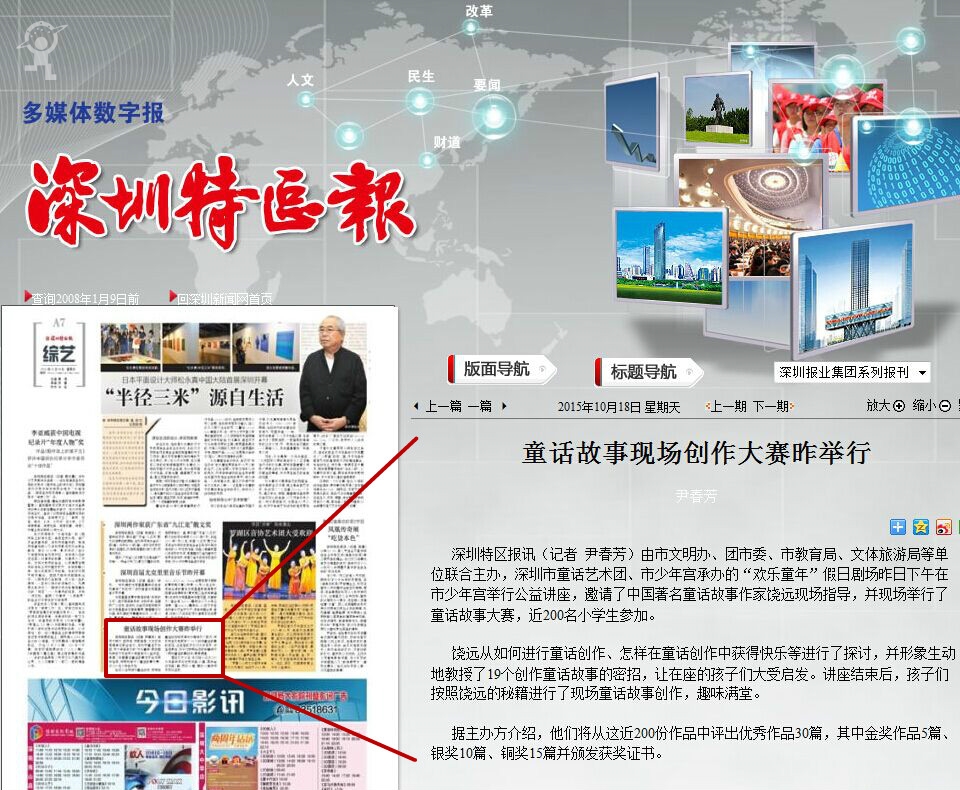Click the 放大 zoom-in plus icon
Viewport: 960px width, 790px height.
point(898,406)
